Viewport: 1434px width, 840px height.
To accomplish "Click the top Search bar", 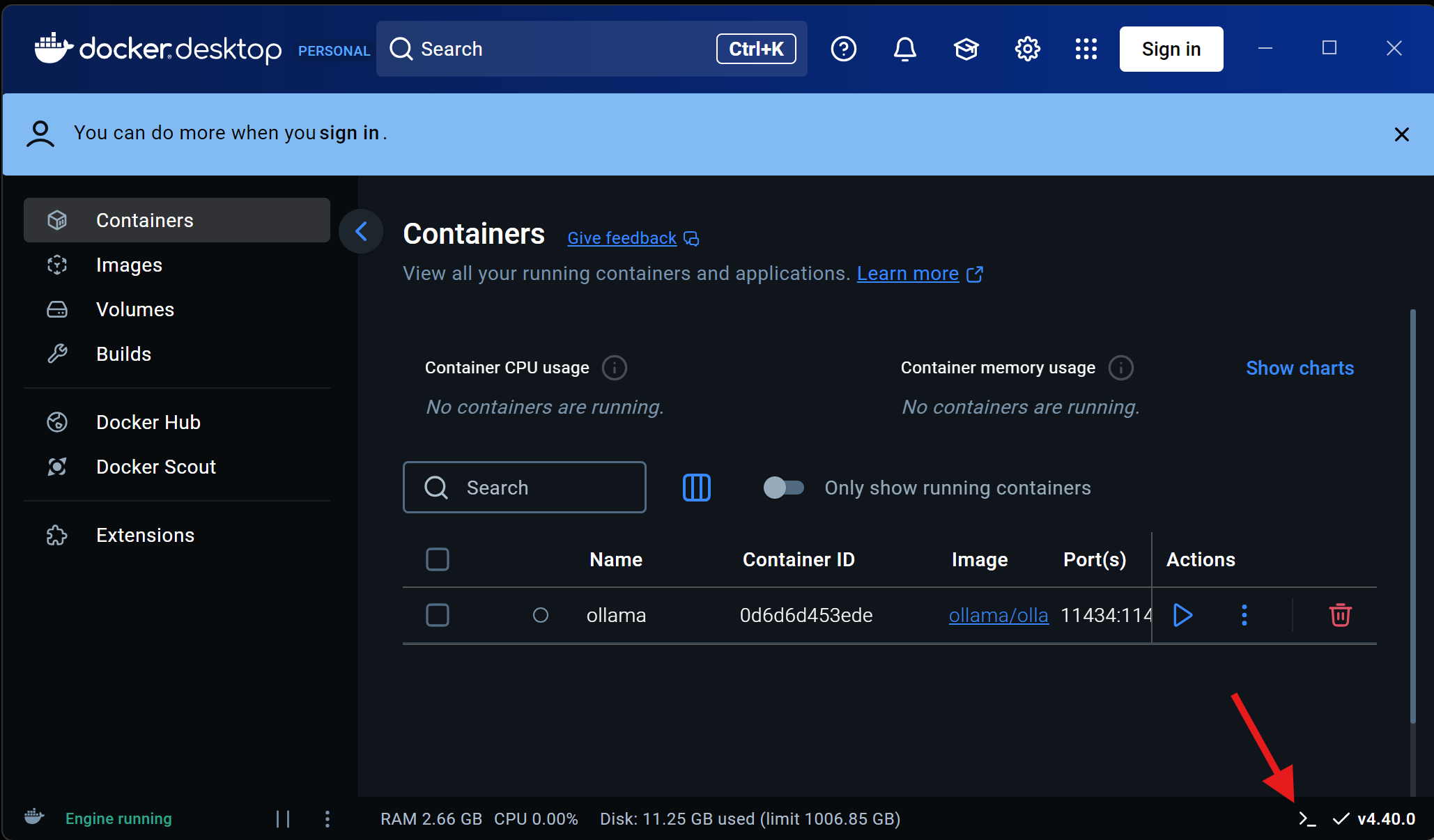I will 591,49.
